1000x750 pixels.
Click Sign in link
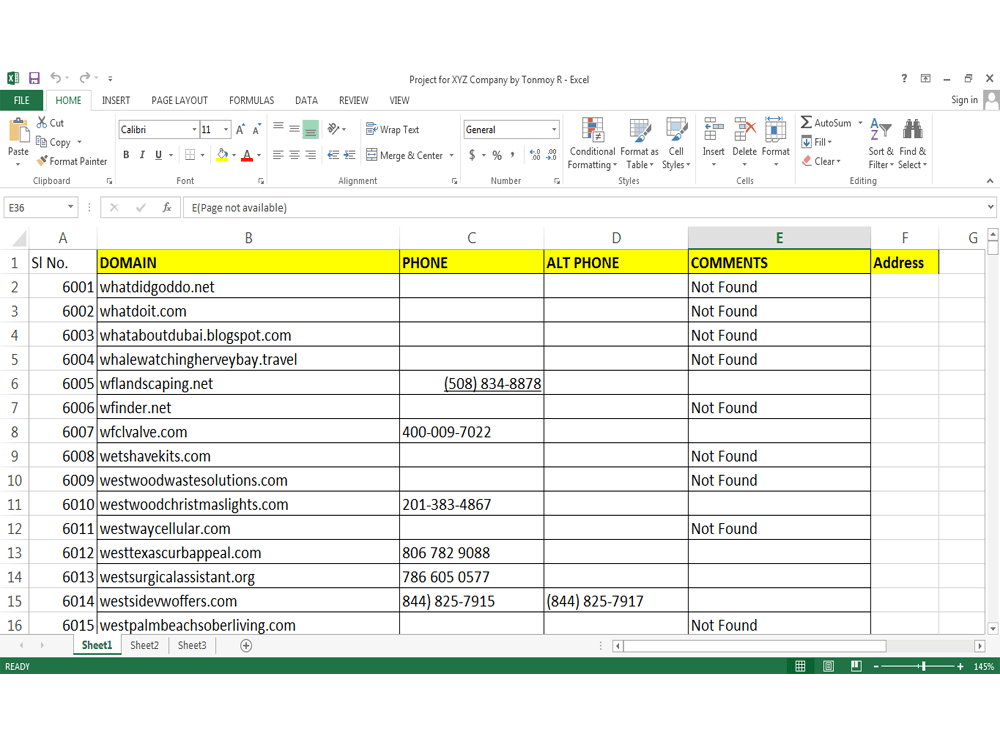click(964, 99)
